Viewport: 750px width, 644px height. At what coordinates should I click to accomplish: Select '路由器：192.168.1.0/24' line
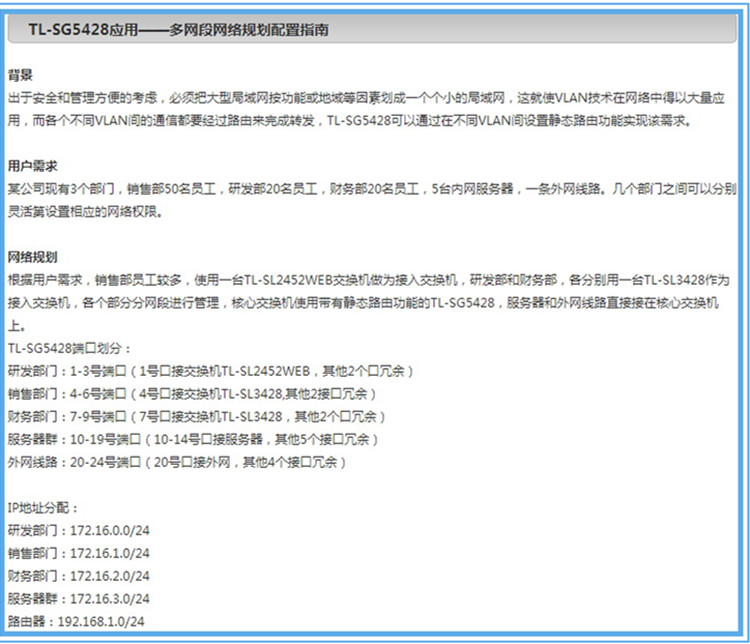[x=76, y=622]
